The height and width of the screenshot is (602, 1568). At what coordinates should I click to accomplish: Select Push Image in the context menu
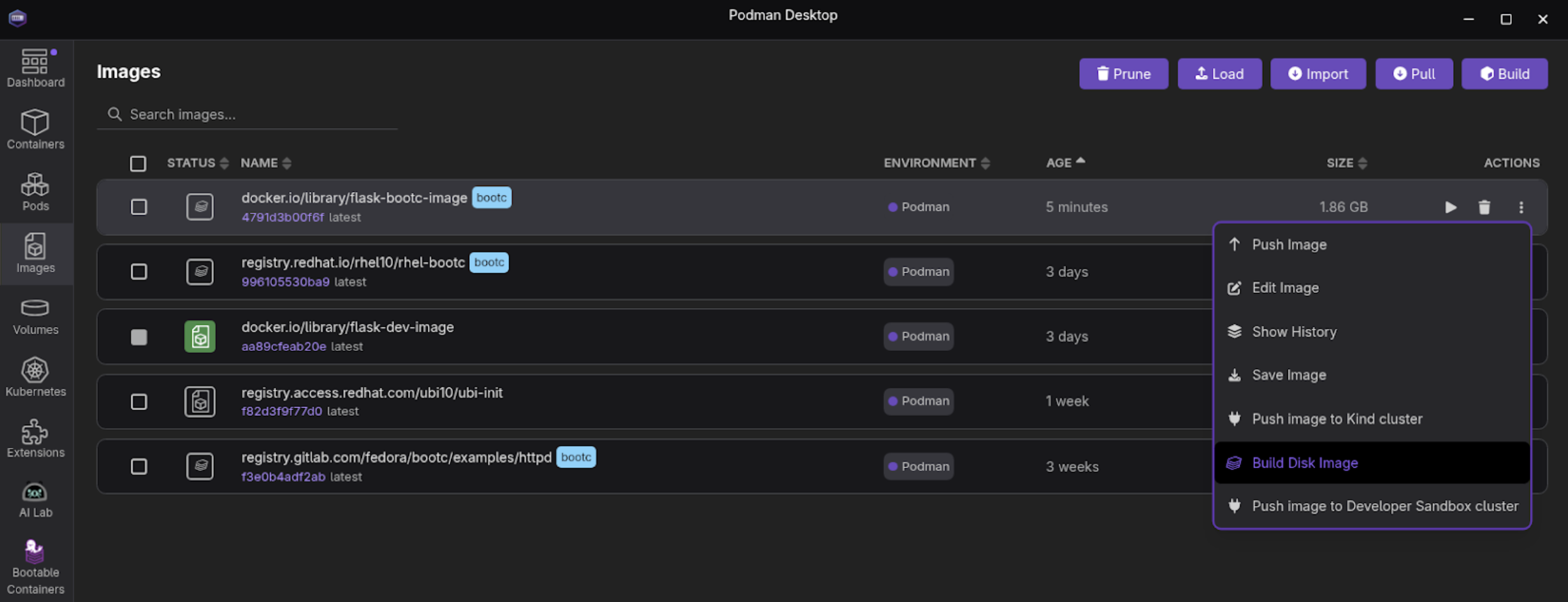coord(1289,245)
